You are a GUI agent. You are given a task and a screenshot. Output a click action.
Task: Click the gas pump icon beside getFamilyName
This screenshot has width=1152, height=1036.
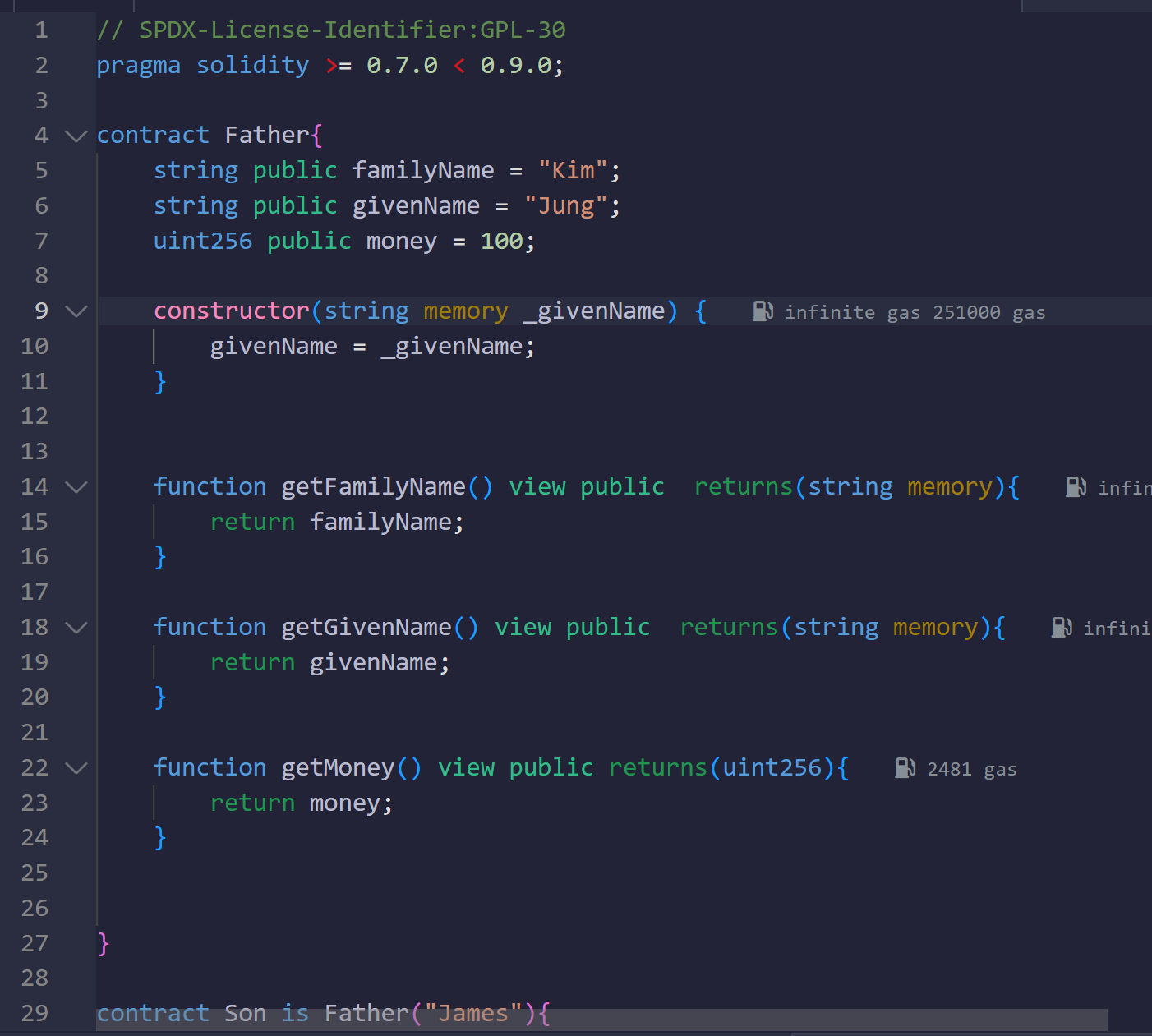(1076, 487)
